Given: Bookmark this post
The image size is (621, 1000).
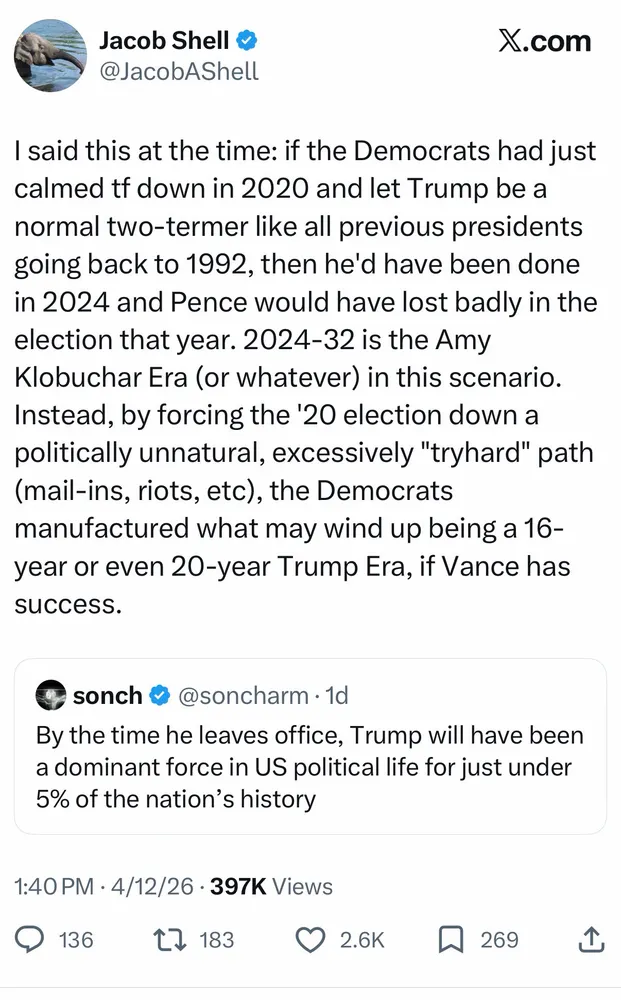Looking at the screenshot, I should pyautogui.click(x=451, y=940).
